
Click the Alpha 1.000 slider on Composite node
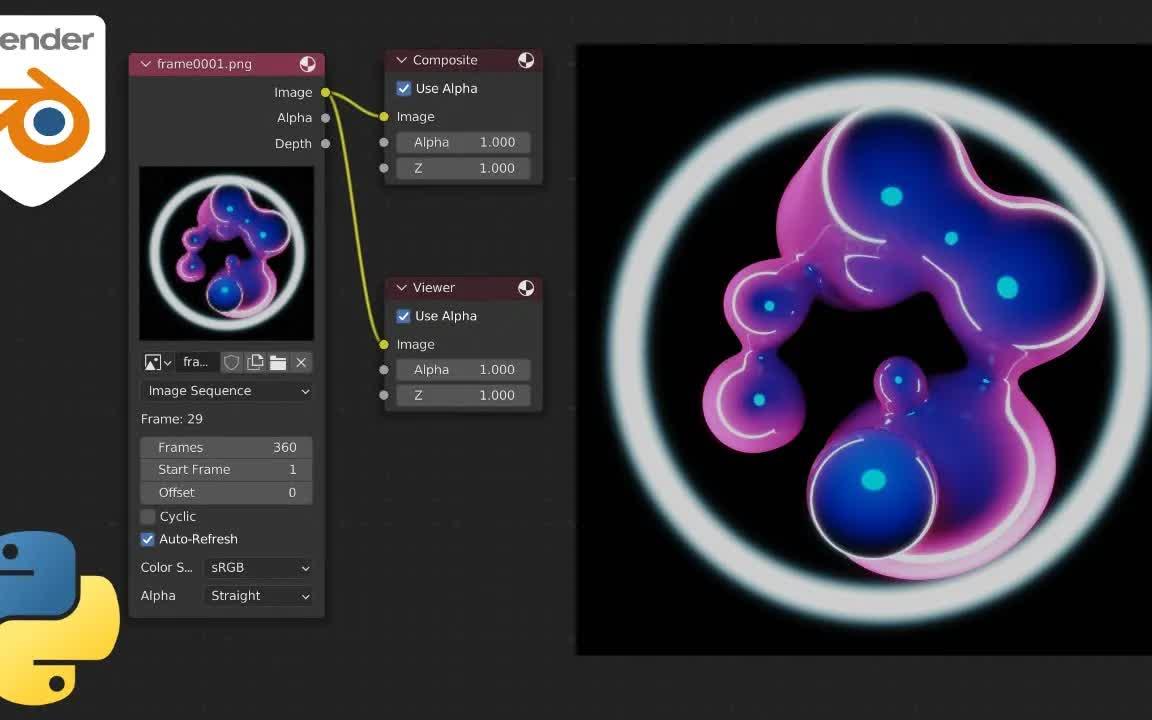462,142
